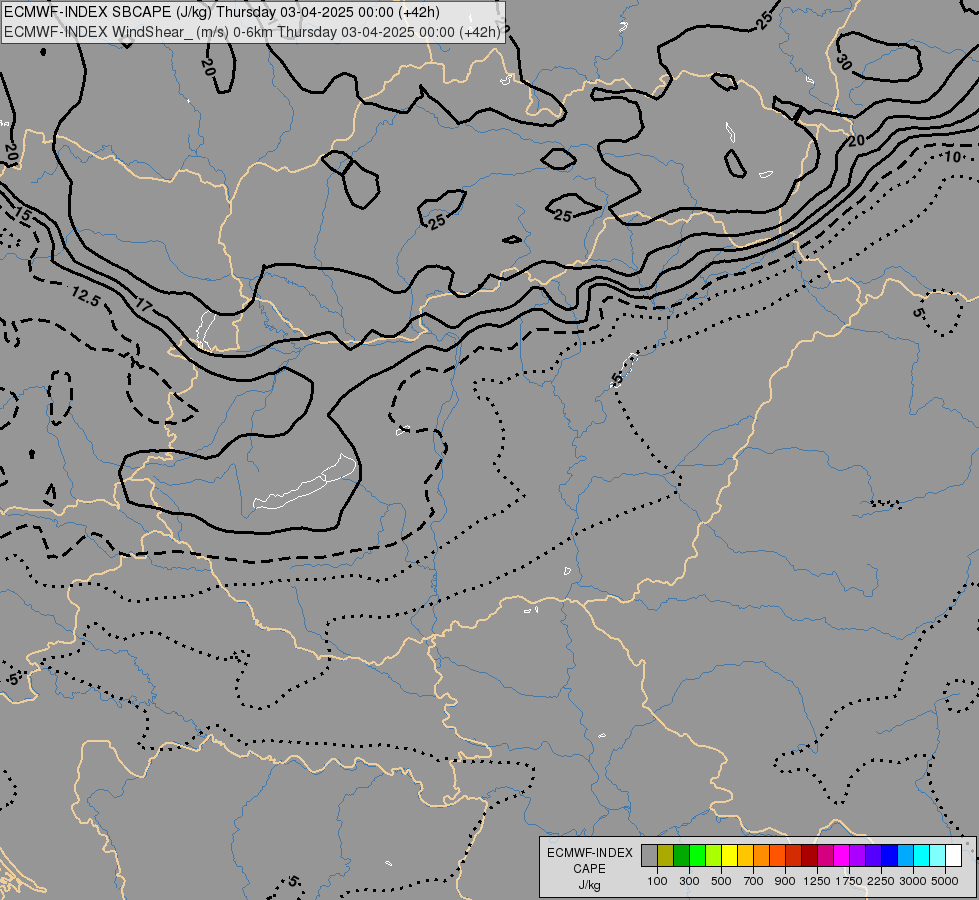
Task: Select the pale cyan swatch left of 5000 tick
Action: tap(938, 856)
